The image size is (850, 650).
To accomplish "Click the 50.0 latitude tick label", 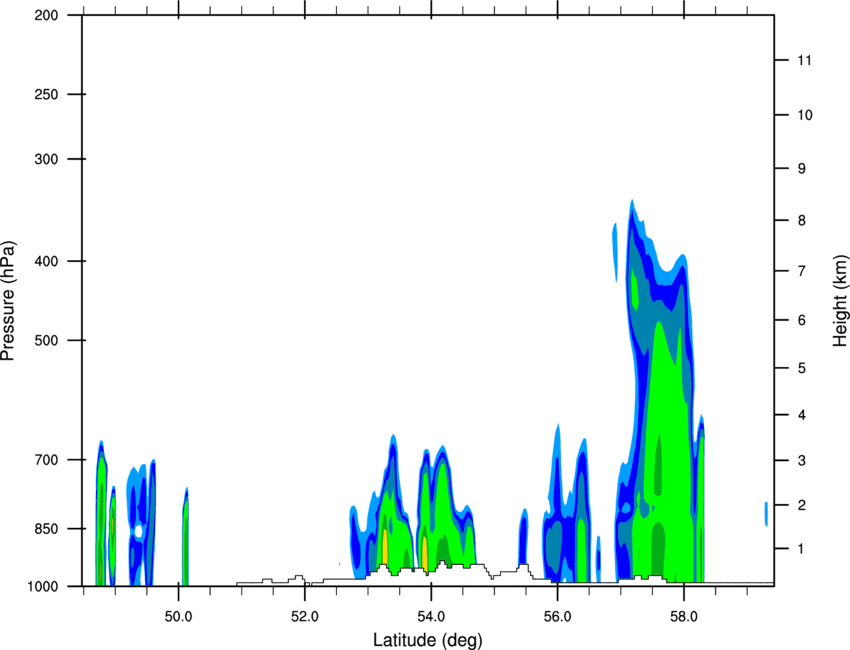I will (178, 617).
